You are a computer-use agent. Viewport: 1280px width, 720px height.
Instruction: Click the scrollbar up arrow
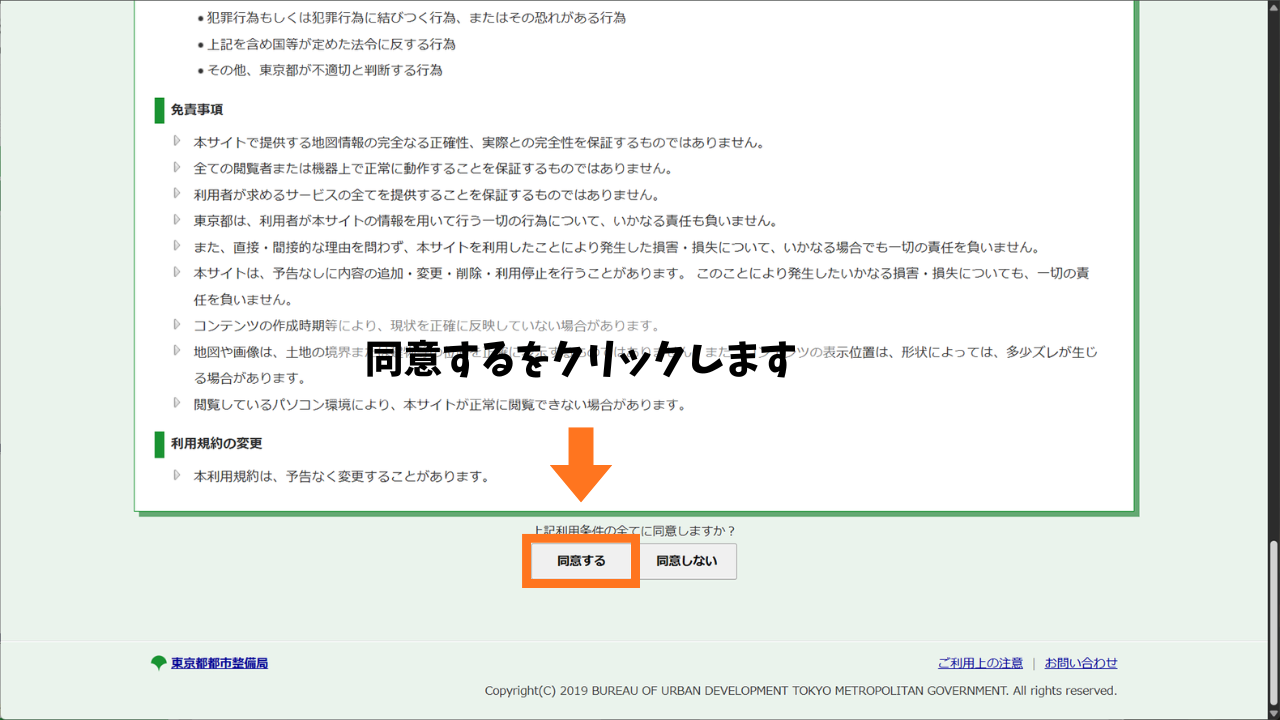point(1272,8)
